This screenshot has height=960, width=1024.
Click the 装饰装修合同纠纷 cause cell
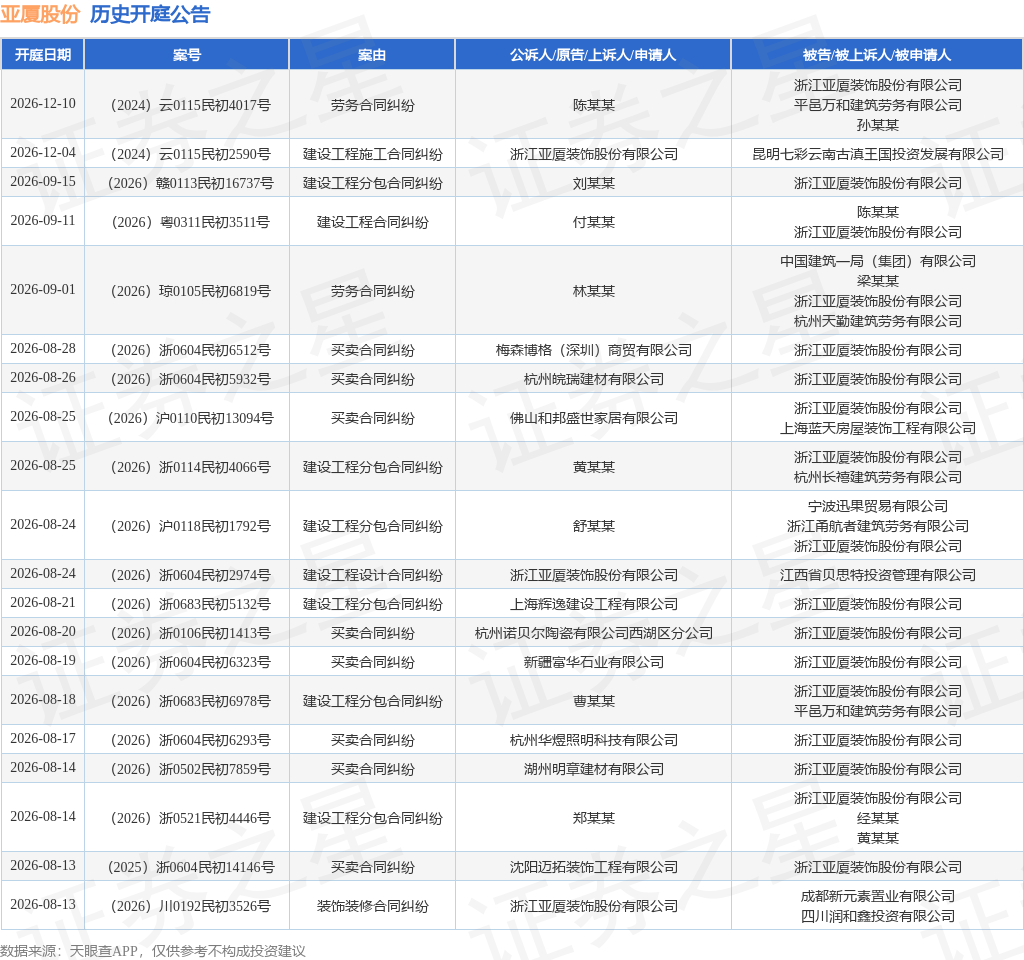[372, 906]
